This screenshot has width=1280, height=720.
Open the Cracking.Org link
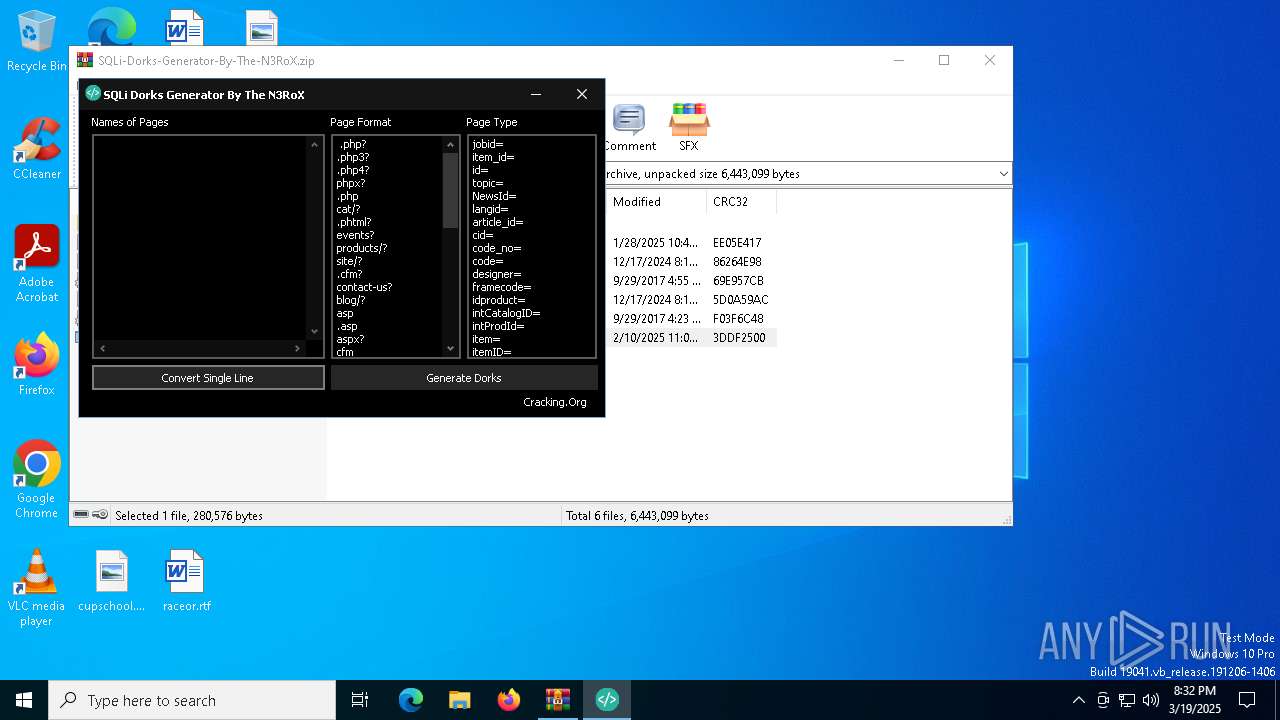555,402
